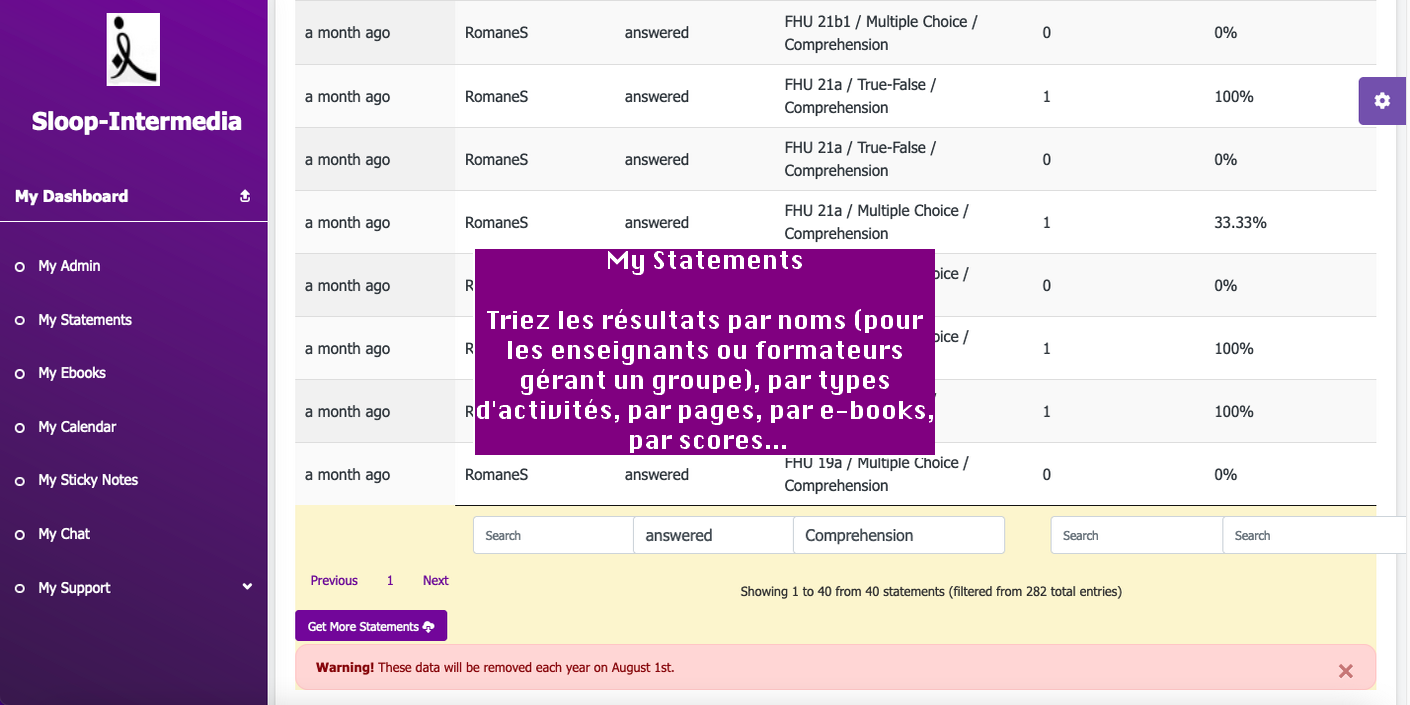Click 'a month ago' in the FHU 19a row
This screenshot has width=1410, height=705.
click(x=347, y=475)
